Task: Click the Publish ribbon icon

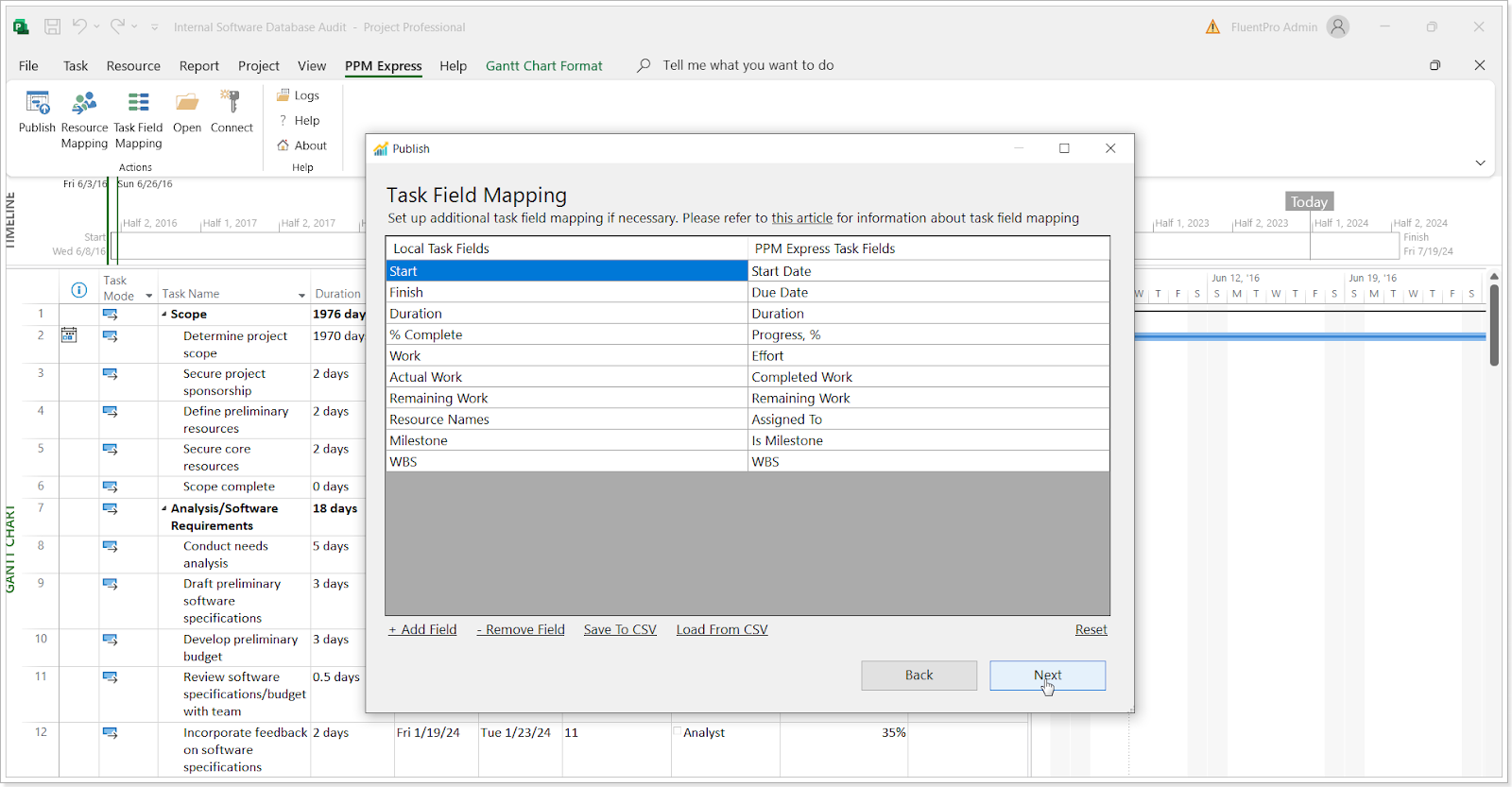Action: click(x=38, y=102)
